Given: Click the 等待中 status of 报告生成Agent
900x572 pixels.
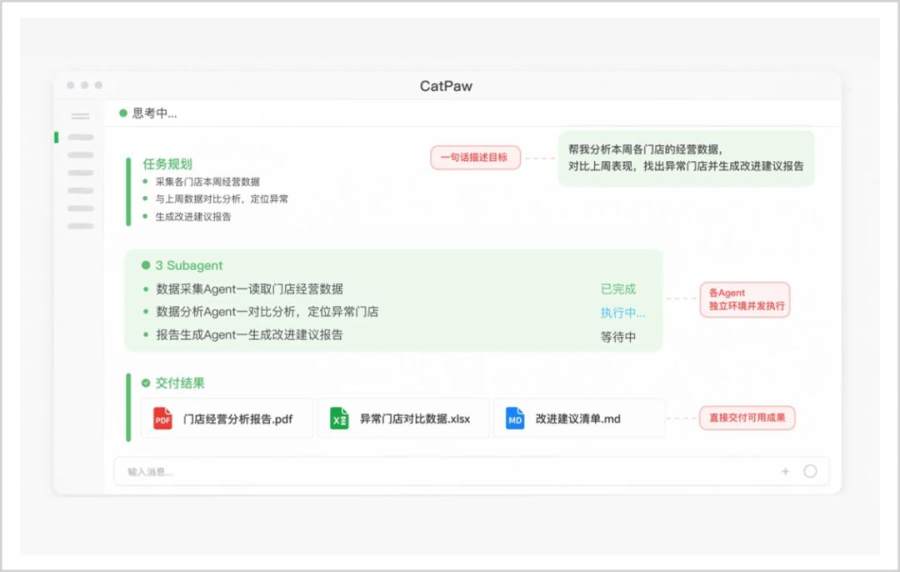Looking at the screenshot, I should [618, 337].
